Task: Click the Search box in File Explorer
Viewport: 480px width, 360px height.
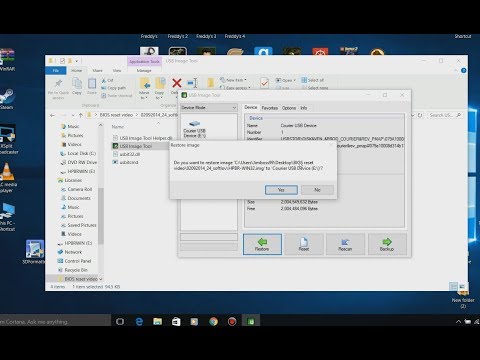Action: [445, 115]
